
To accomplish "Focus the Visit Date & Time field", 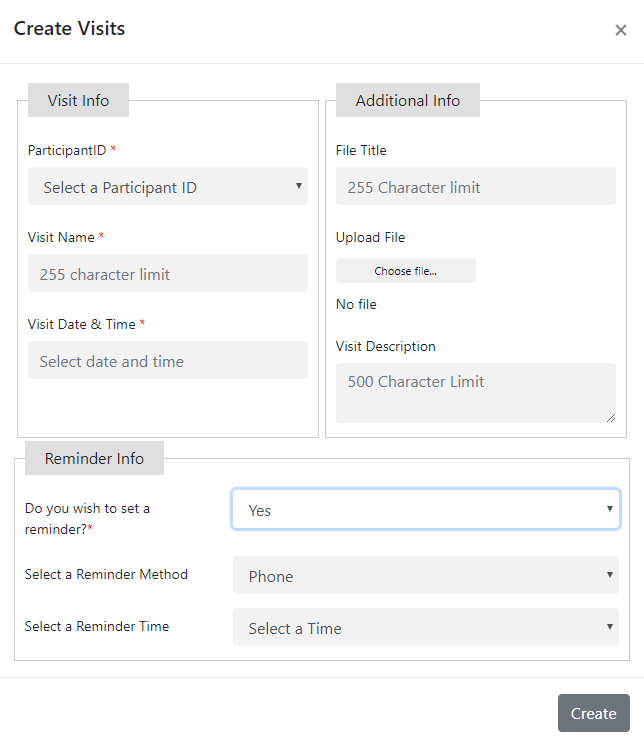I will click(167, 361).
